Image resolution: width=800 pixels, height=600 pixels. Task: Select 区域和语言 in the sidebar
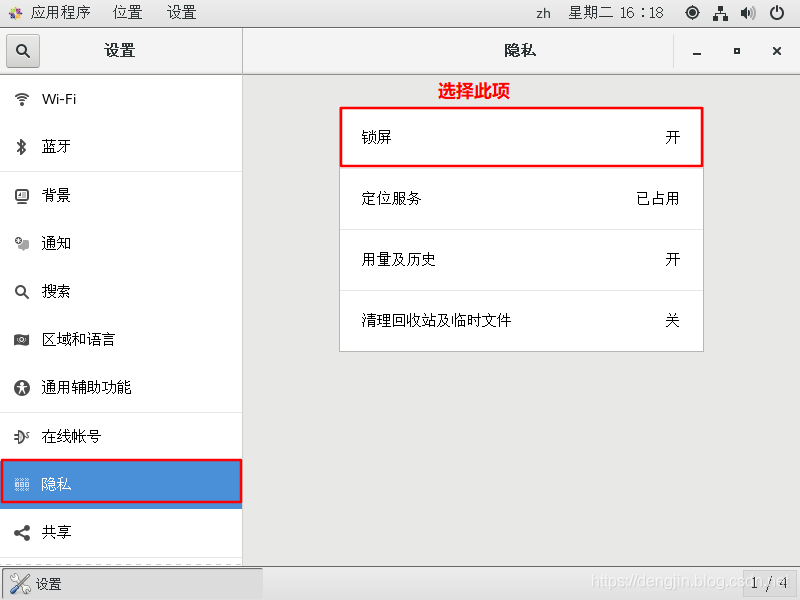click(121, 340)
